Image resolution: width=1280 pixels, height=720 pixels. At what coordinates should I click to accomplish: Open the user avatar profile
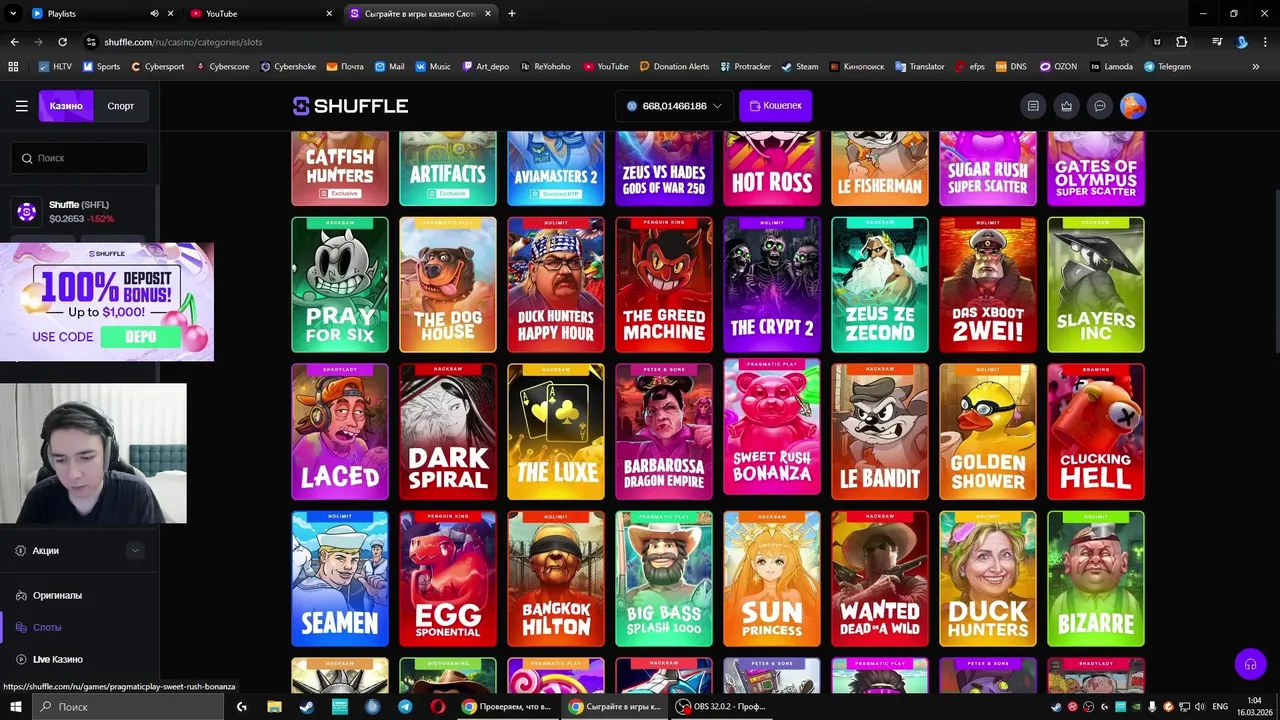[x=1133, y=106]
